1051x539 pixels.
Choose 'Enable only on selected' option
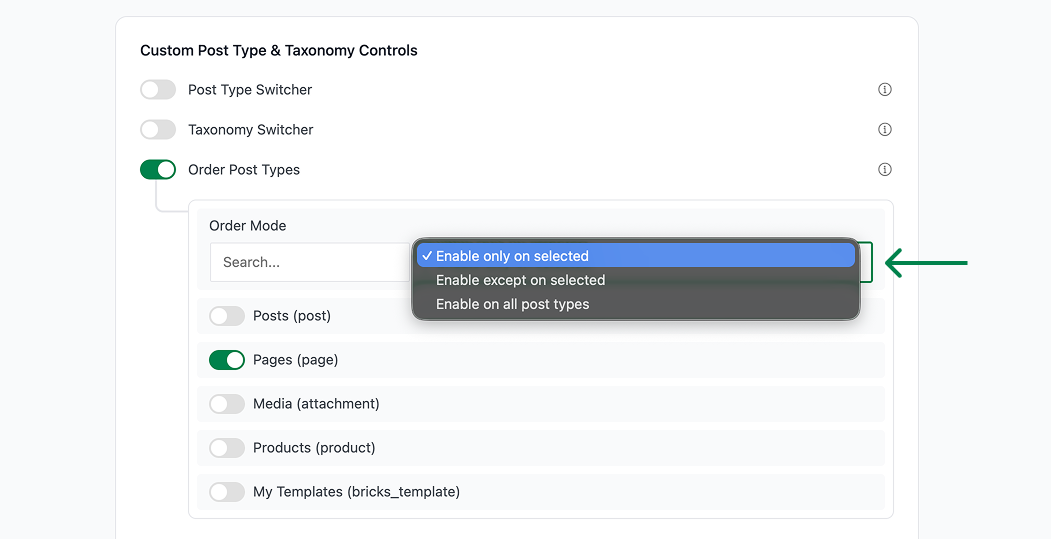click(635, 255)
